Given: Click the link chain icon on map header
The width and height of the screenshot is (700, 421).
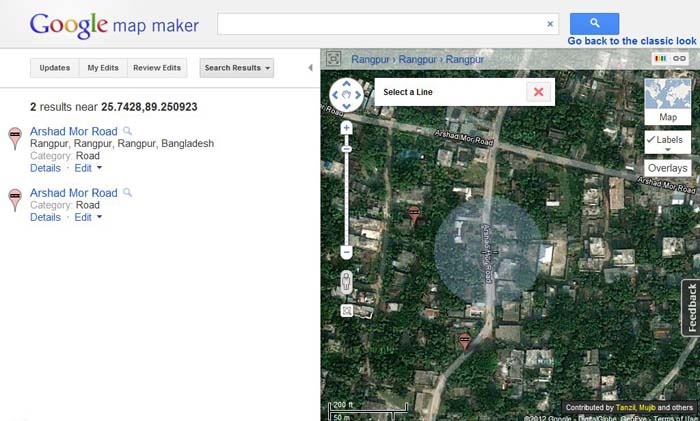Looking at the screenshot, I should [679, 58].
